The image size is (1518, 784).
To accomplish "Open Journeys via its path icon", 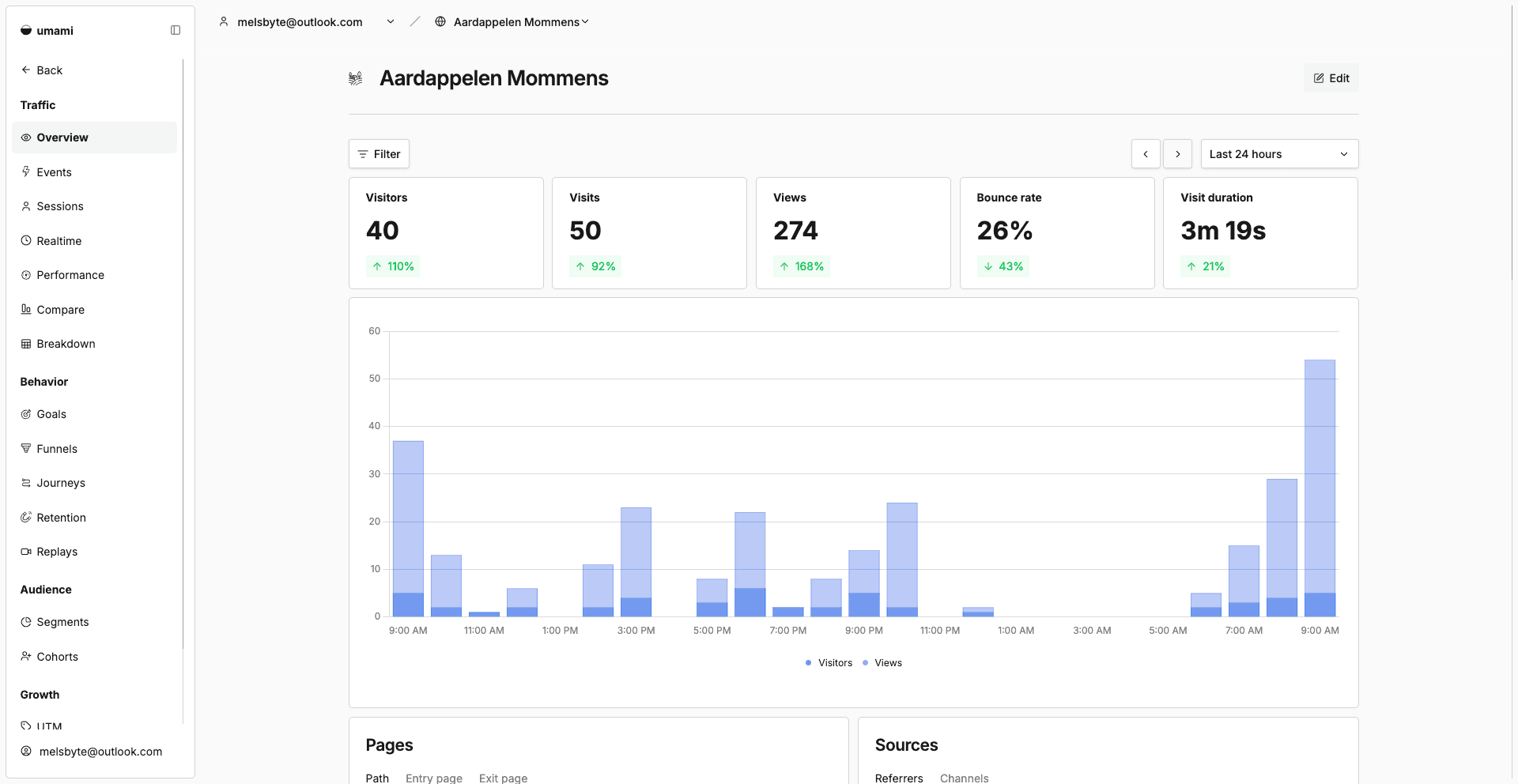I will point(26,483).
